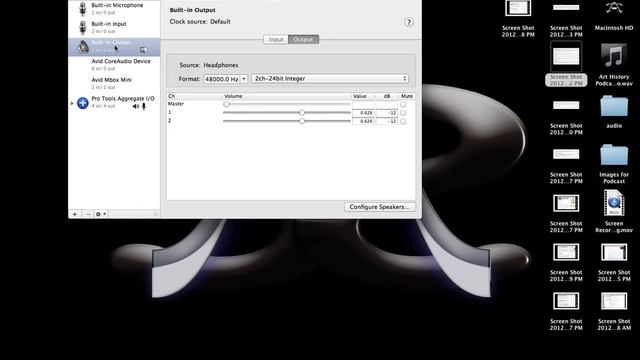
Task: Click the dB column header
Action: coord(387,96)
